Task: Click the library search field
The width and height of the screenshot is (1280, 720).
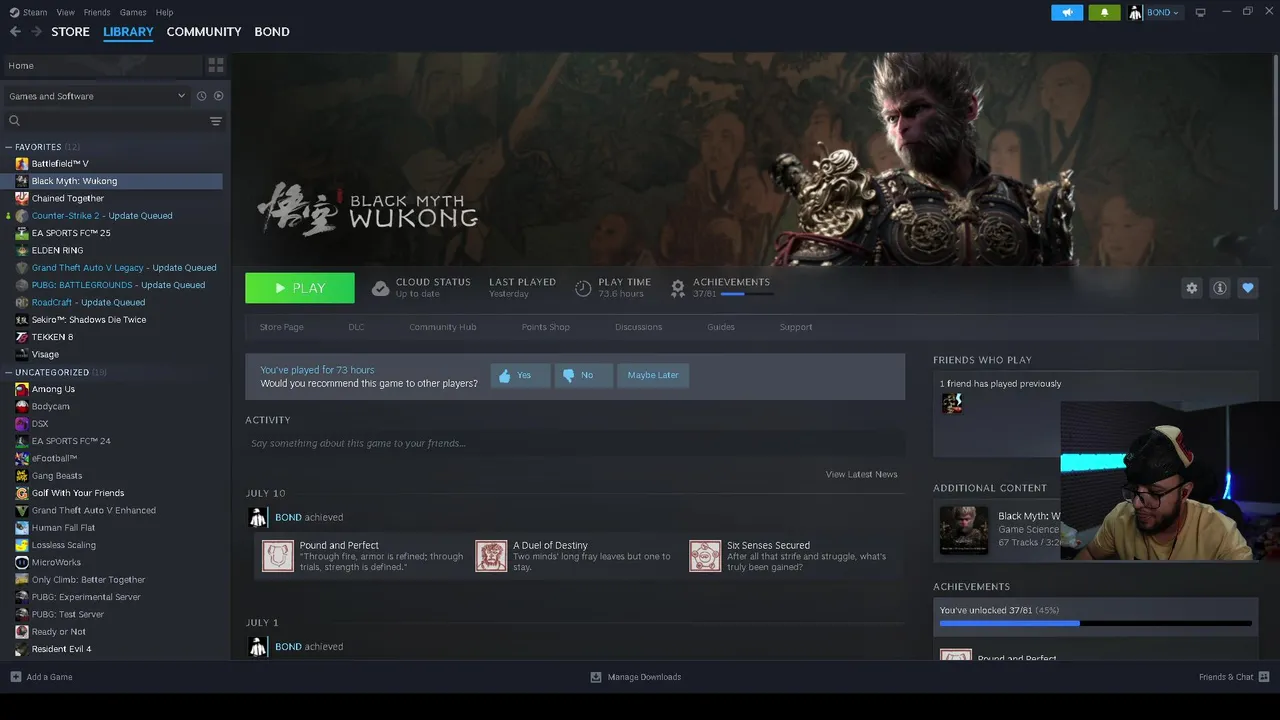Action: 105,121
